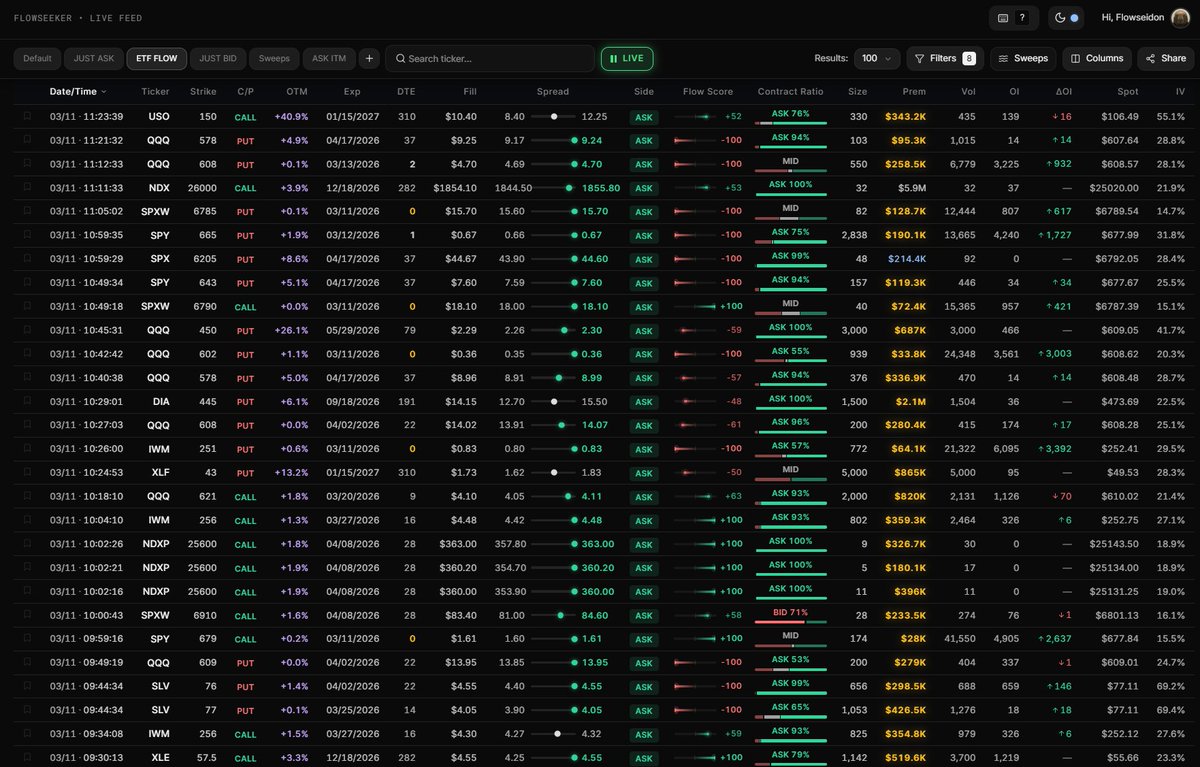Click the BID 71% contract ratio label
1200x767 pixels.
pos(790,612)
